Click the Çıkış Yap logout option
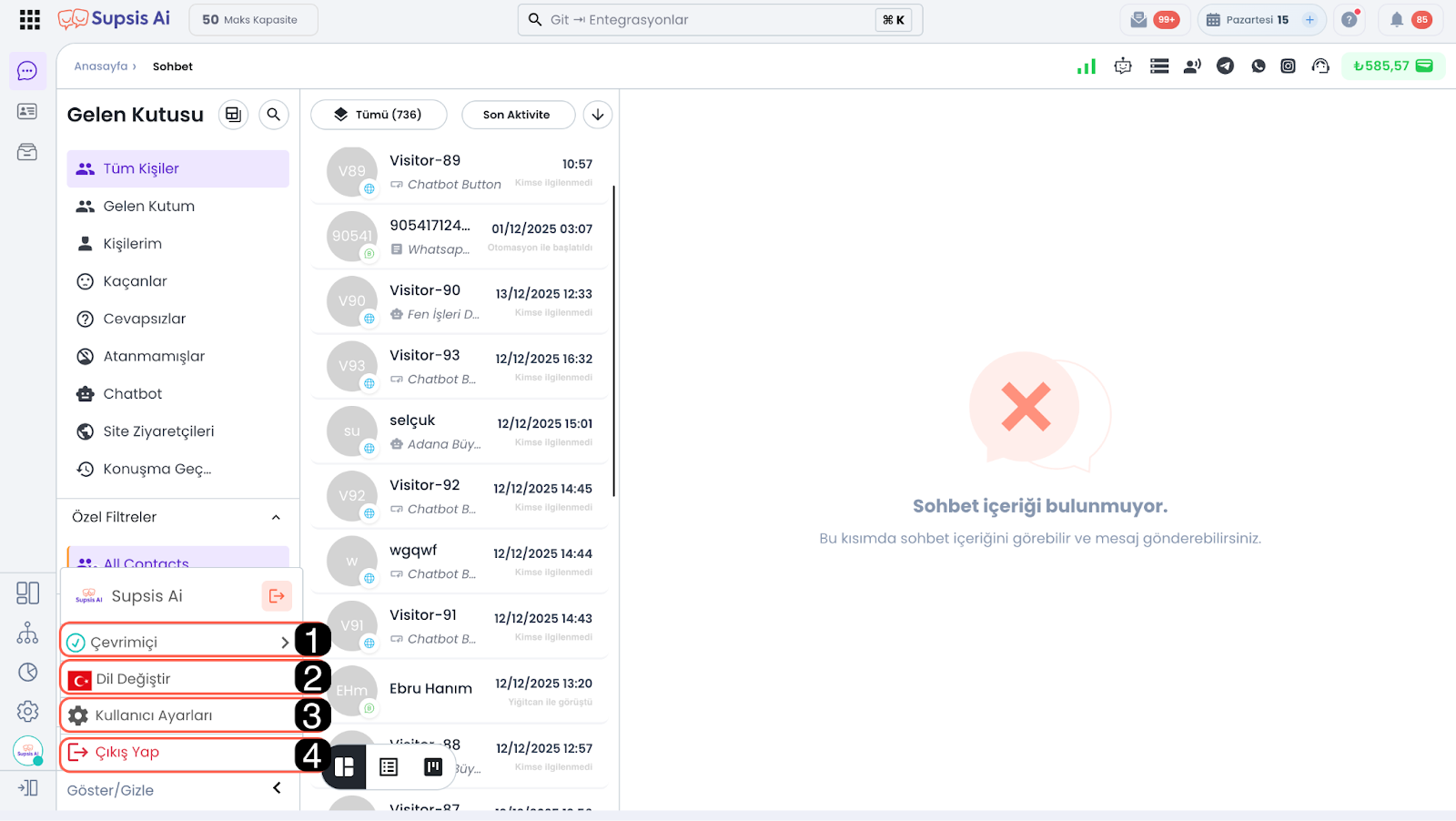The height and width of the screenshot is (821, 1456). [126, 753]
